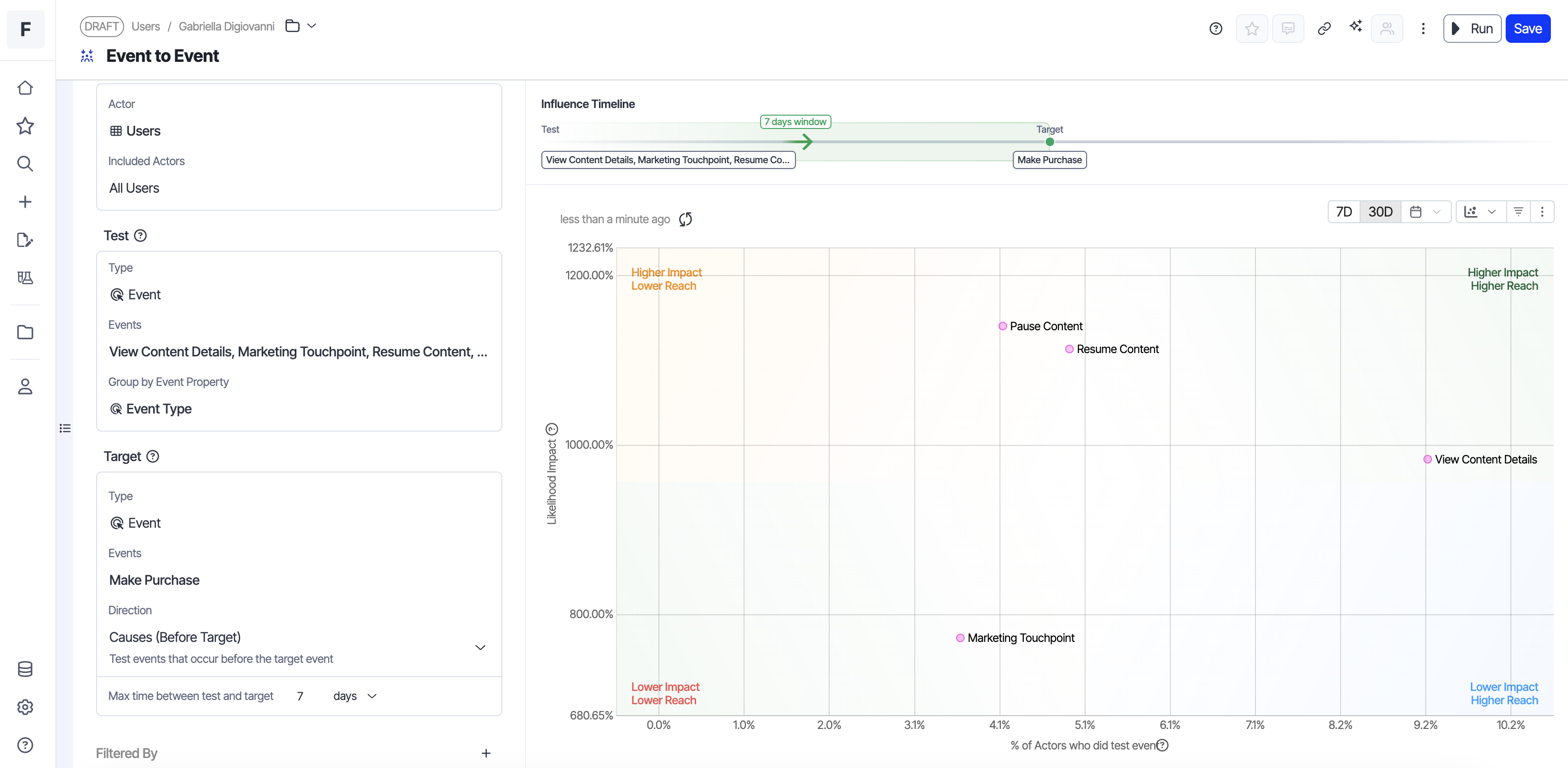Open the search icon in sidebar
This screenshot has width=1568, height=768.
point(25,164)
